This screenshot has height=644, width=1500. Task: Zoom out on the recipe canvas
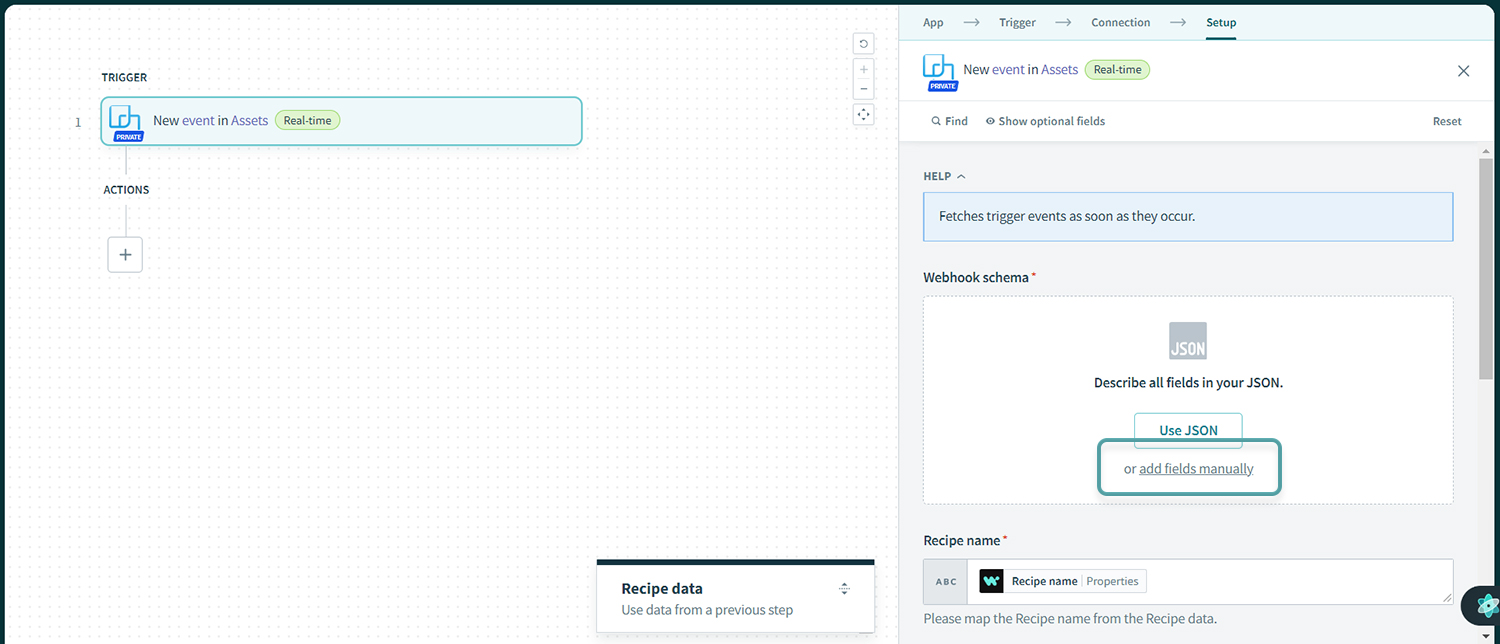[864, 89]
